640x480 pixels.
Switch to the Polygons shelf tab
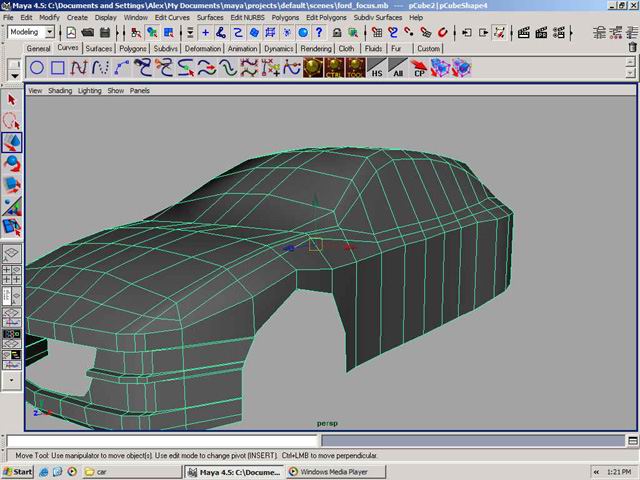click(x=132, y=48)
